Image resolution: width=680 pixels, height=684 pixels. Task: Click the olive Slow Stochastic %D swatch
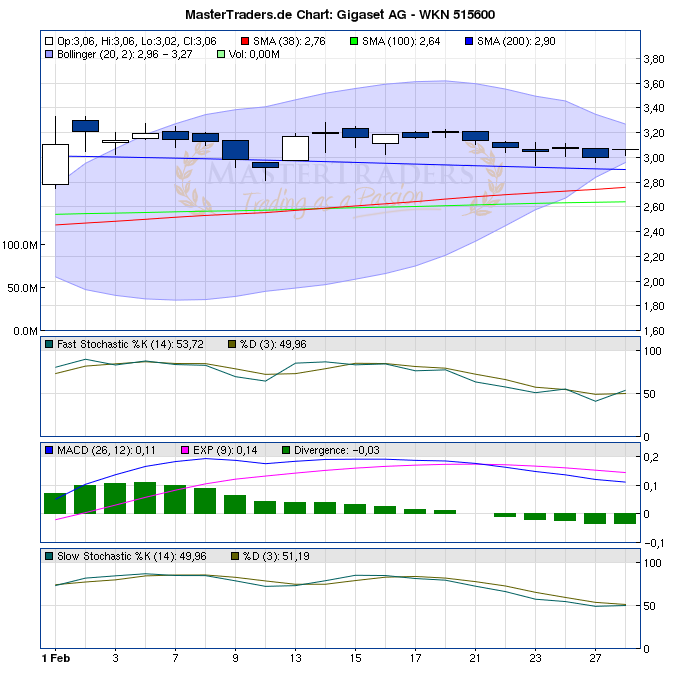click(235, 556)
